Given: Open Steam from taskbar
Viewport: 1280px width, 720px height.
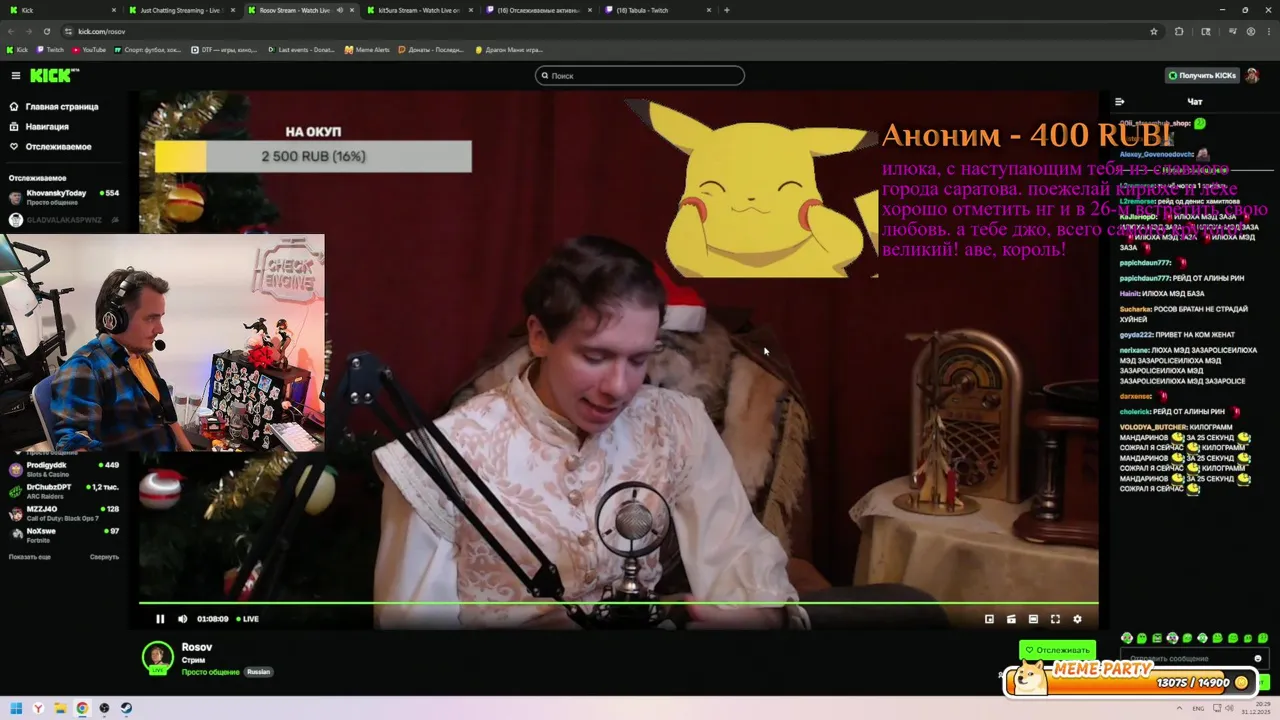Looking at the screenshot, I should 126,708.
